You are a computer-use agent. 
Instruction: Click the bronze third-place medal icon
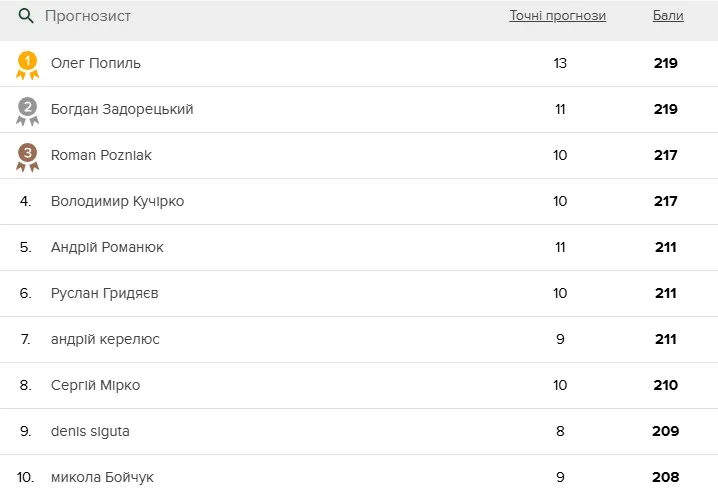click(x=27, y=156)
